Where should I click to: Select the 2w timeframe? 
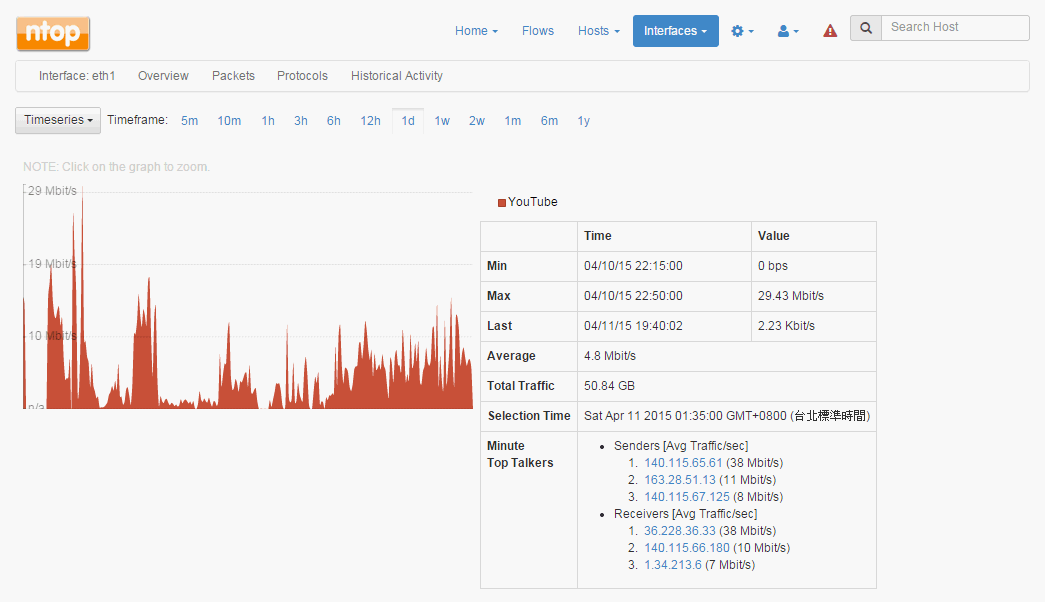[477, 121]
